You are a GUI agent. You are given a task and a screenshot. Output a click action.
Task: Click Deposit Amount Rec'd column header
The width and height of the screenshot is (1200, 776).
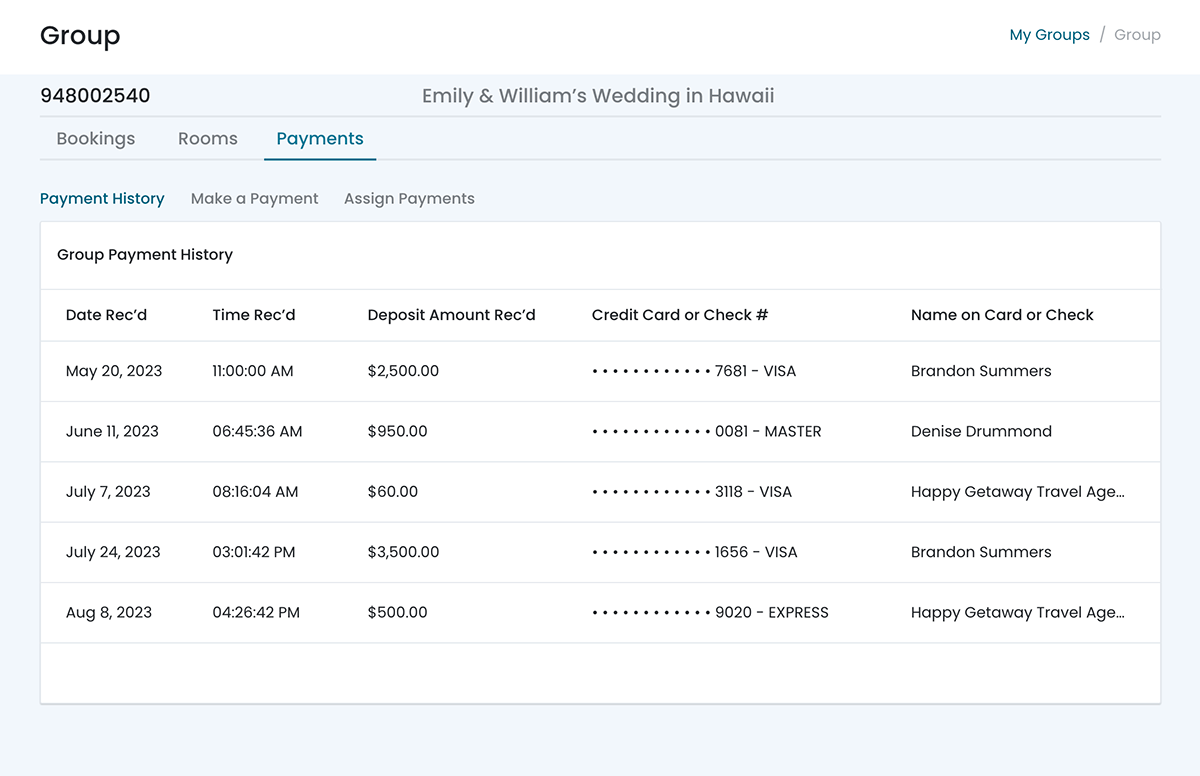451,315
